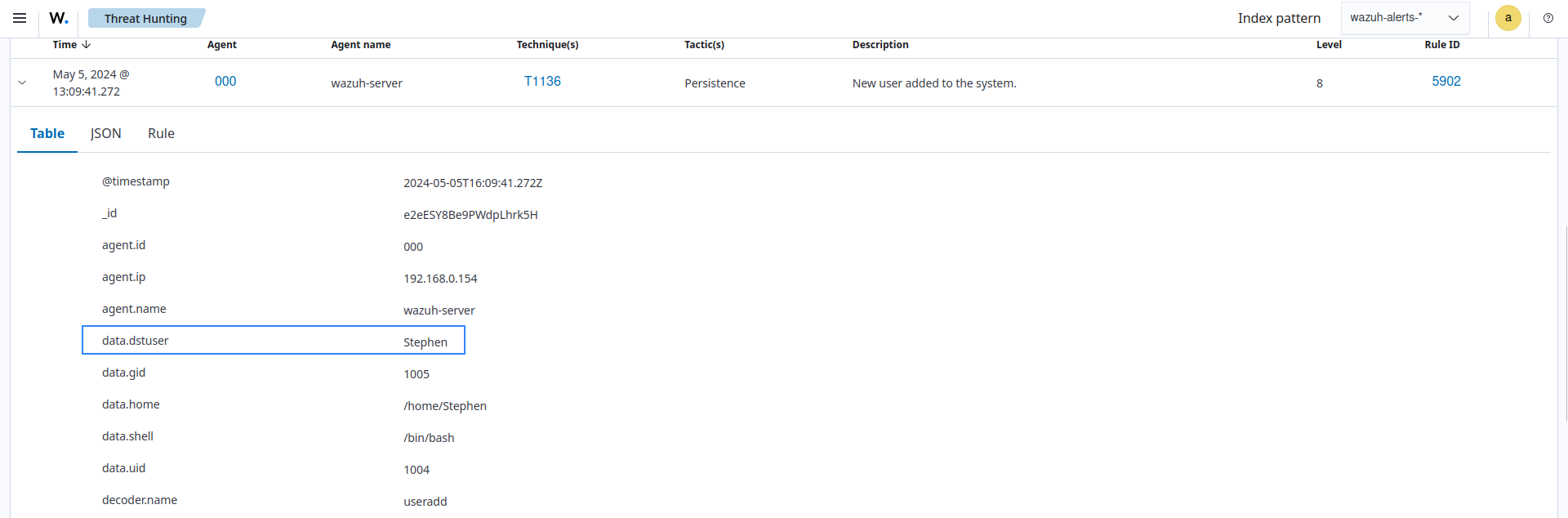Open rule ID 5902 link

click(x=1445, y=82)
